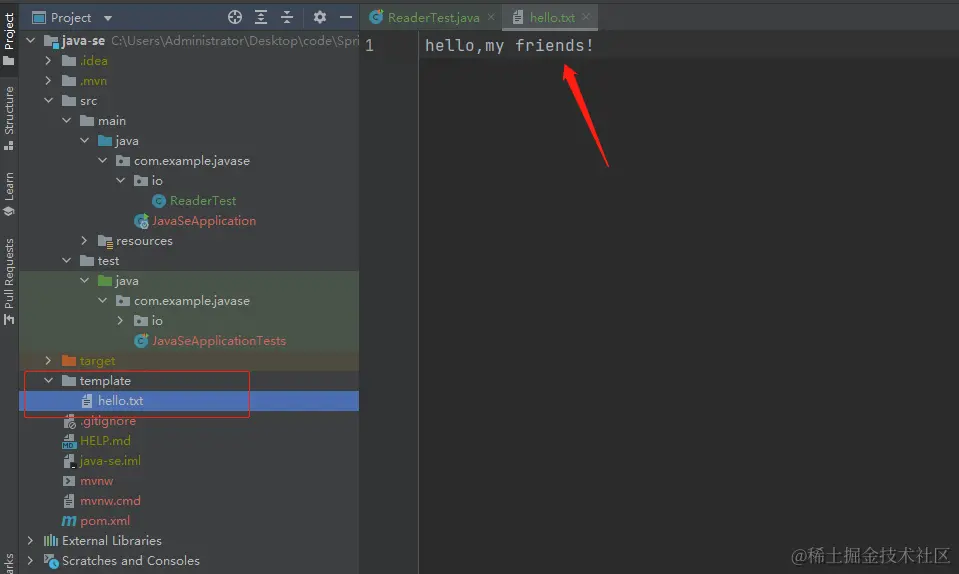The width and height of the screenshot is (959, 574).
Task: Click the hello.txt text file icon in tree
Action: click(x=87, y=400)
